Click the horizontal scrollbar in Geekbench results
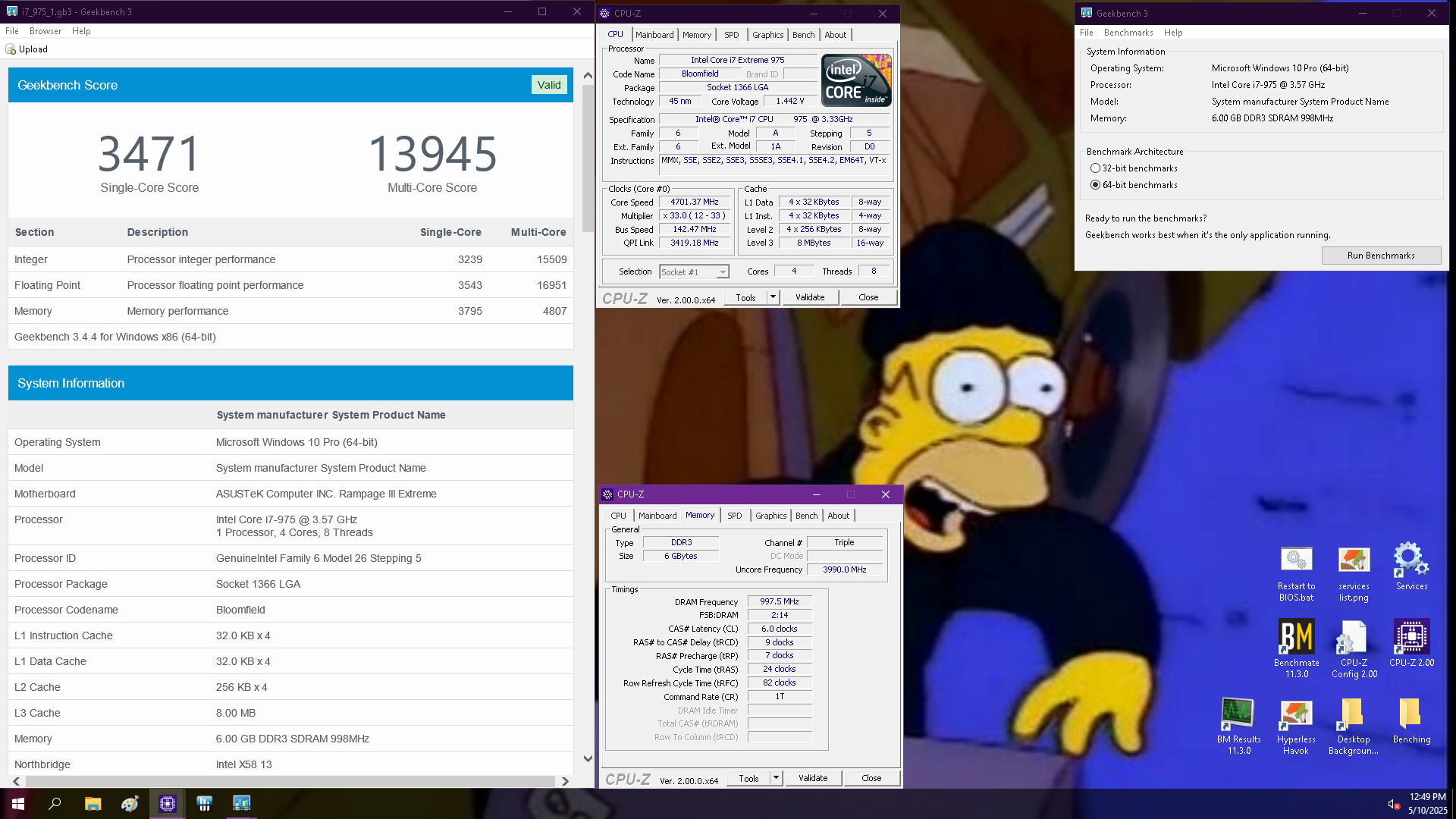Image resolution: width=1456 pixels, height=819 pixels. [x=290, y=781]
